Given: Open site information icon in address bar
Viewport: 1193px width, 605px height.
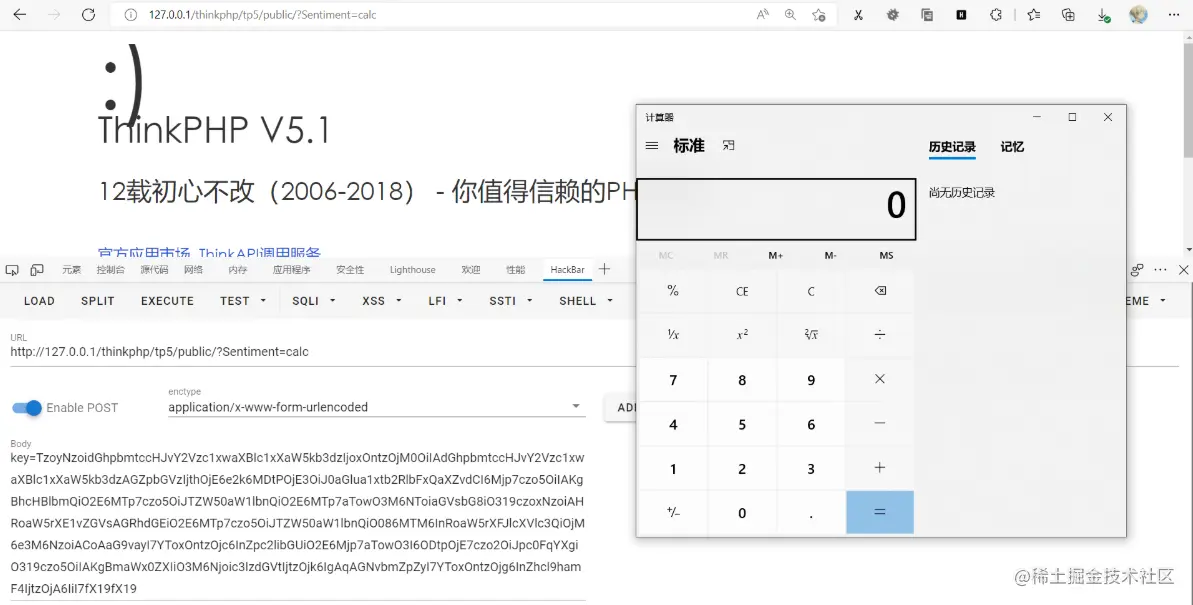Looking at the screenshot, I should (x=131, y=14).
